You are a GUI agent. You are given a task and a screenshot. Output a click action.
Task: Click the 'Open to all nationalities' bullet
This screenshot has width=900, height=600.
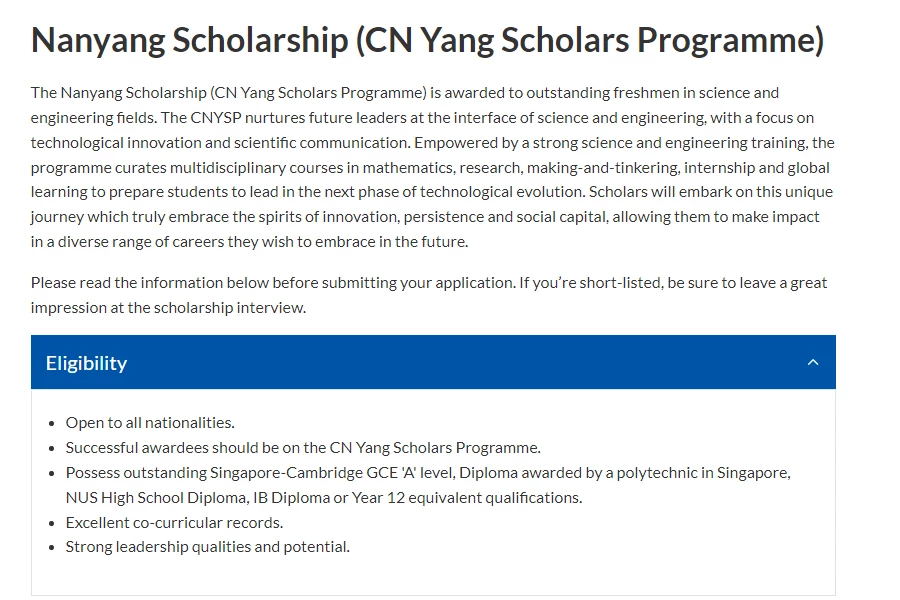(150, 423)
